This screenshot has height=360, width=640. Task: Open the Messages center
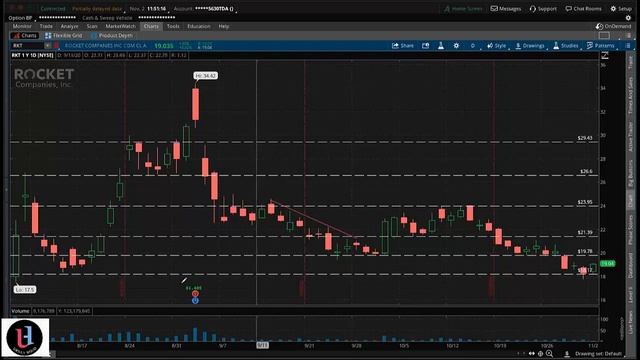pos(506,9)
